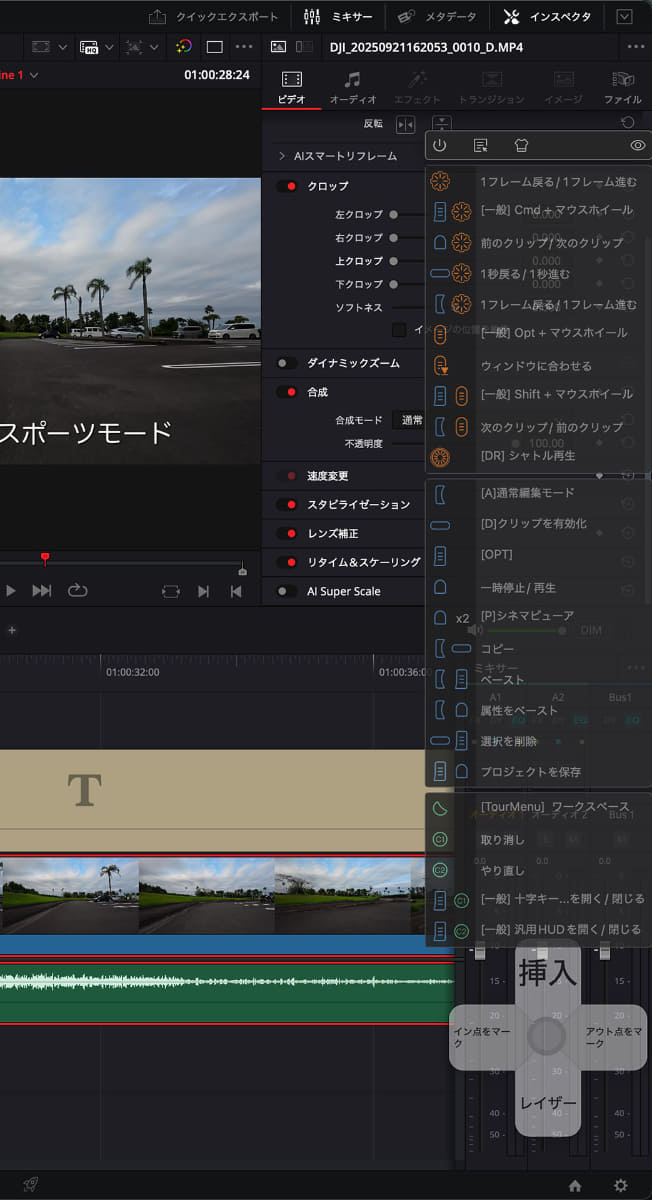The width and height of the screenshot is (652, 1200).
Task: Switch to the イメージ inspector tab
Action: pyautogui.click(x=563, y=87)
